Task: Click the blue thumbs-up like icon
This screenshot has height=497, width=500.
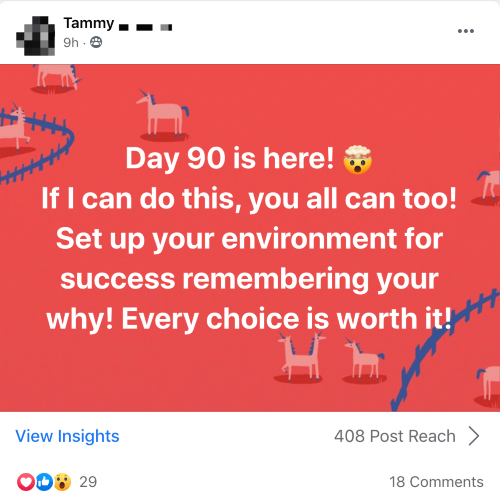Action: click(44, 482)
